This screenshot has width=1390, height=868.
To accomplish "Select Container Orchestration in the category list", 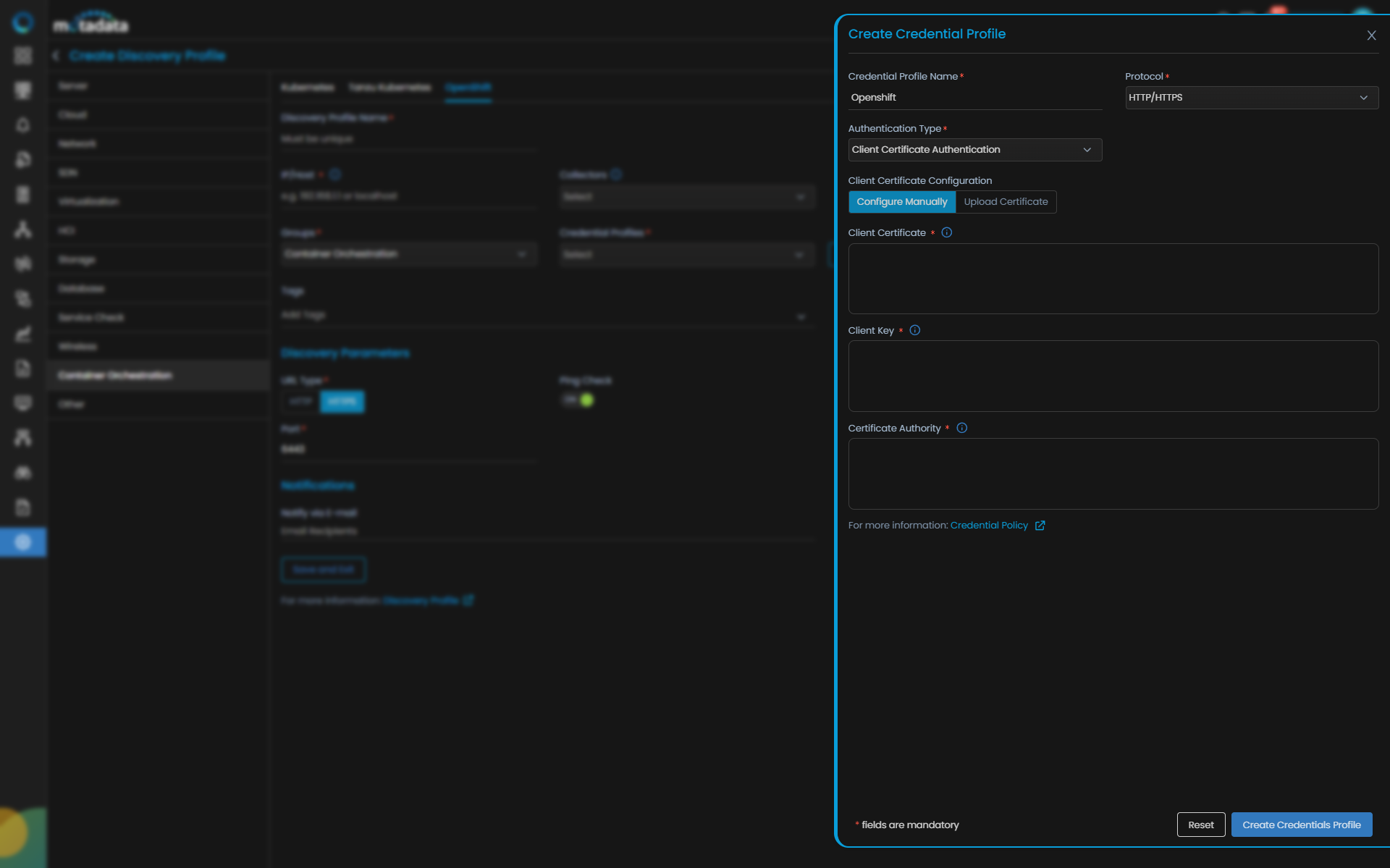I will pos(115,375).
